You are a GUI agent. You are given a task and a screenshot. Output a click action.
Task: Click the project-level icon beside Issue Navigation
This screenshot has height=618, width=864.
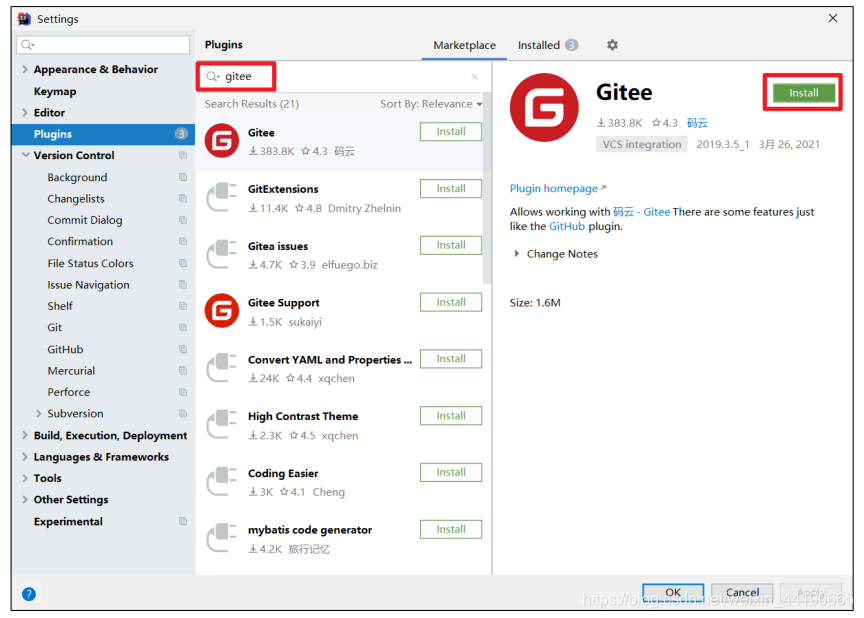pos(183,284)
